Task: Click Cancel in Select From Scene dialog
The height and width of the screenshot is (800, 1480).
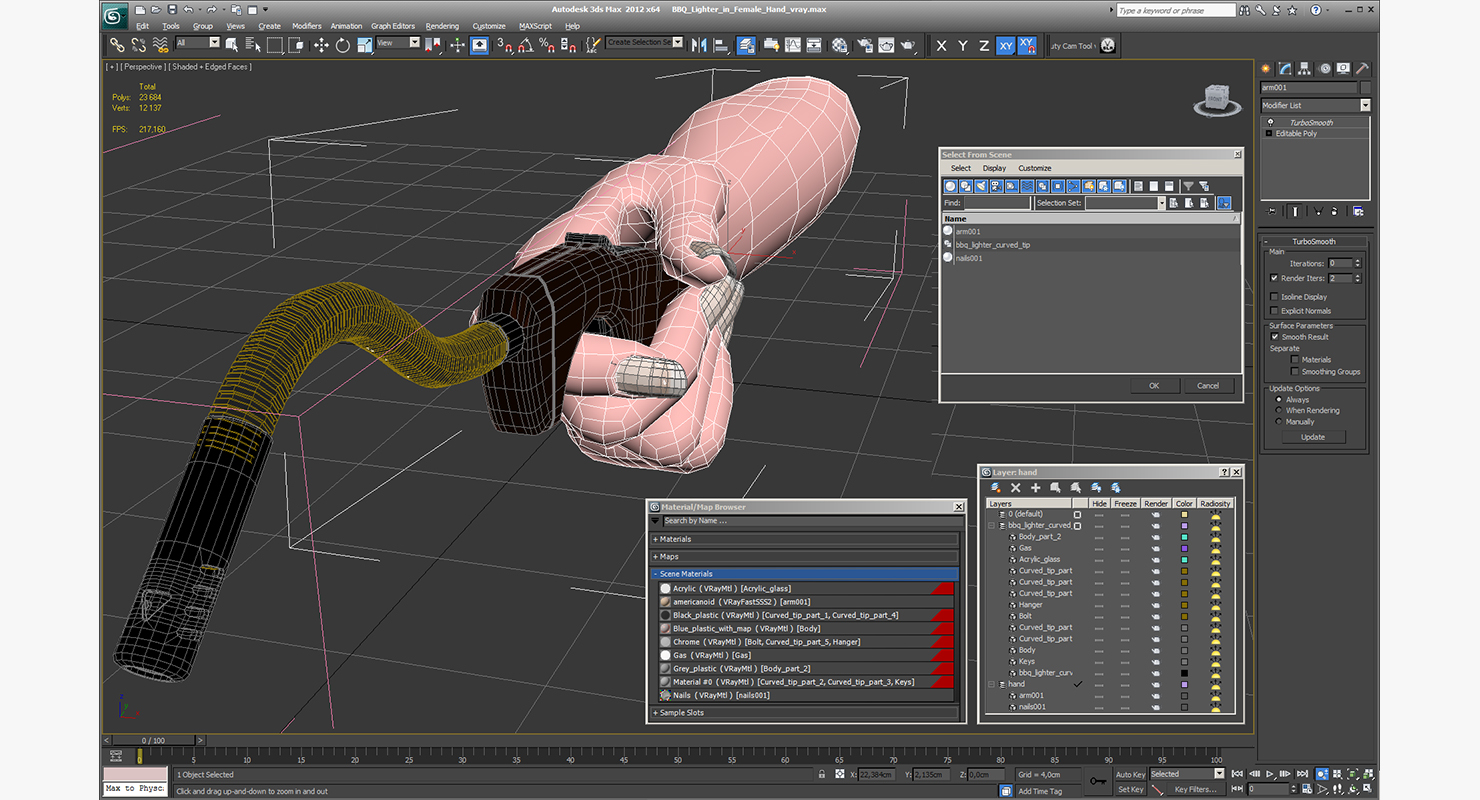Action: [x=1208, y=386]
